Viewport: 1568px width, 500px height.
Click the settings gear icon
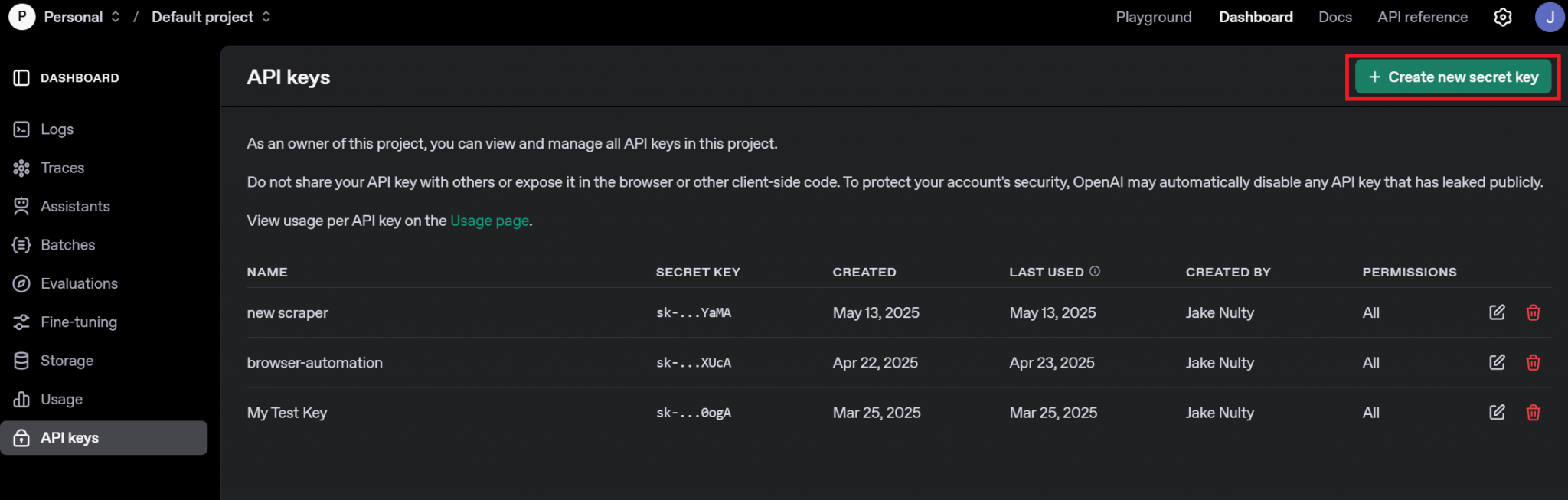pos(1502,17)
